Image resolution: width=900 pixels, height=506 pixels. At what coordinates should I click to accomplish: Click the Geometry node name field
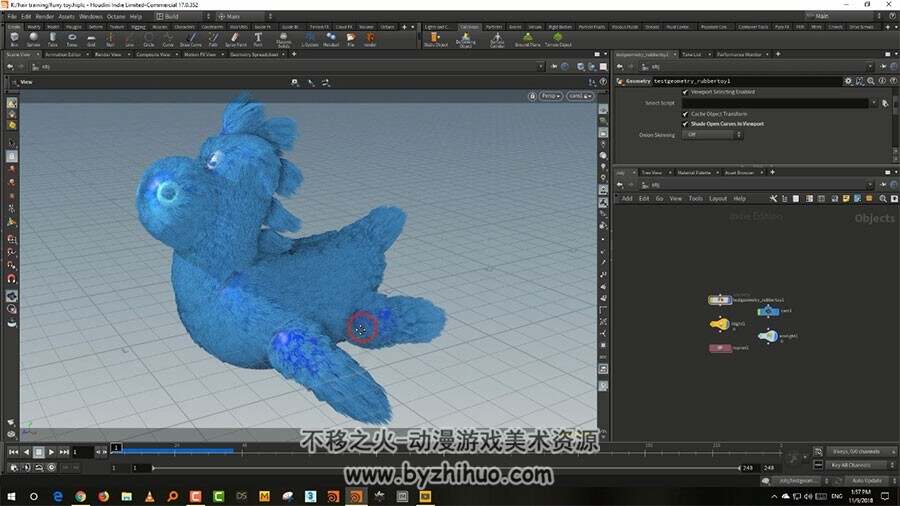tap(747, 81)
